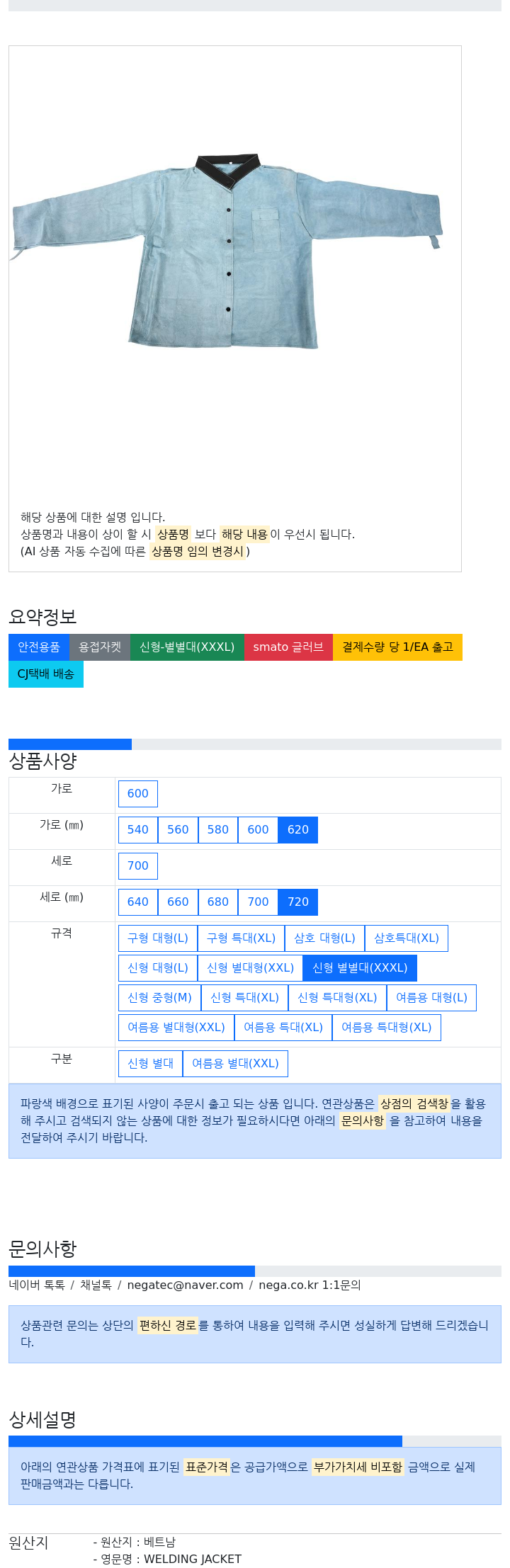510x1568 pixels.
Task: Select the 용접자켓 tag
Action: [x=100, y=647]
